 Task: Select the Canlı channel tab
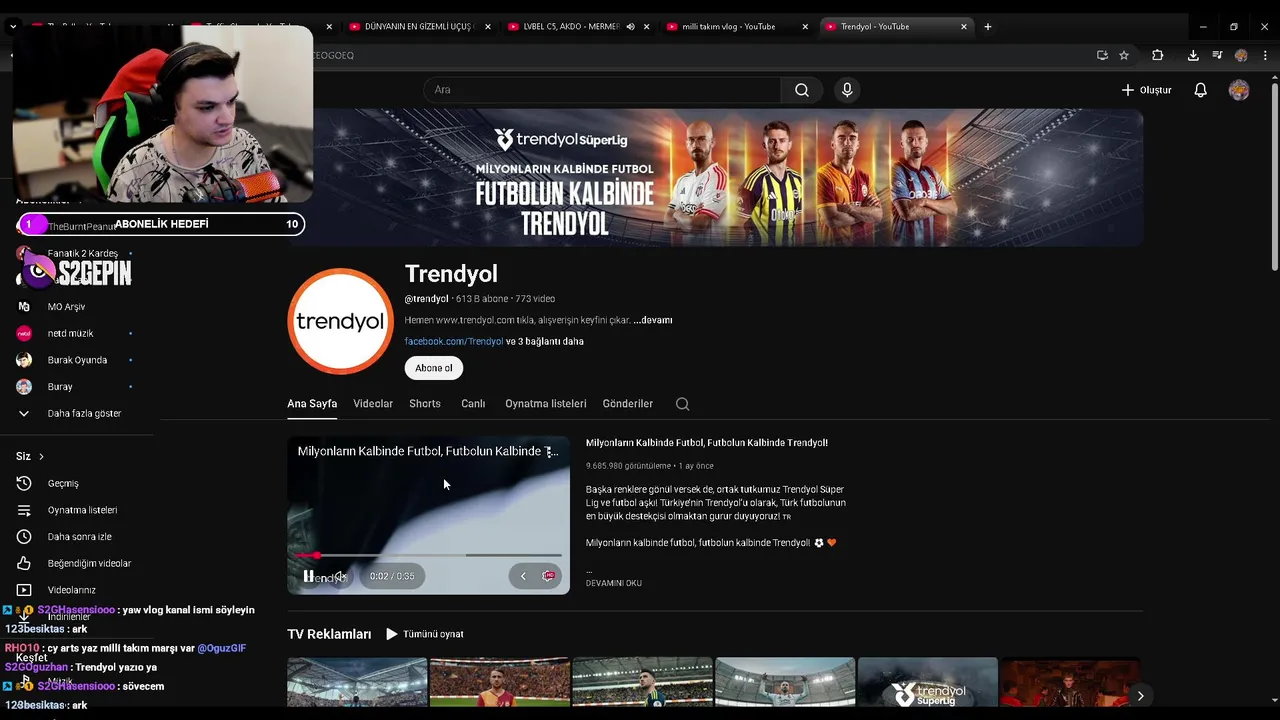pos(473,404)
